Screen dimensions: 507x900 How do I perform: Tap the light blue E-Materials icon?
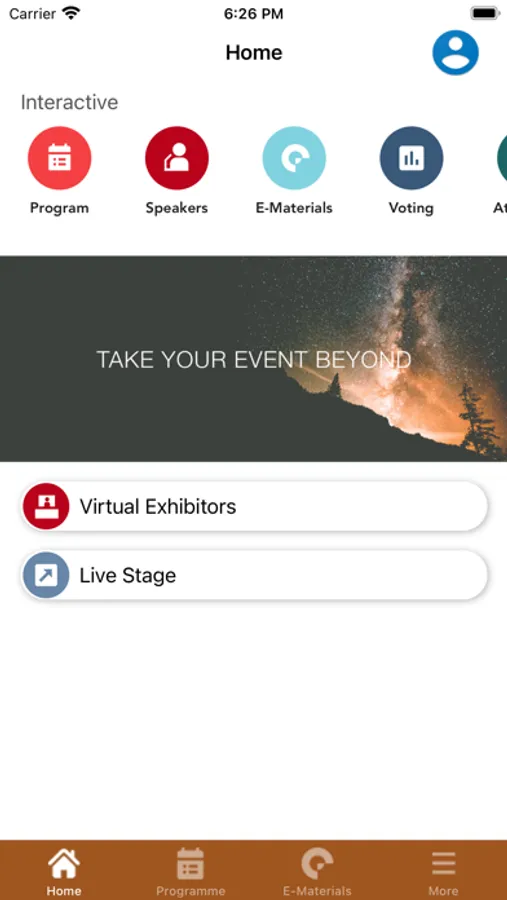(x=294, y=158)
